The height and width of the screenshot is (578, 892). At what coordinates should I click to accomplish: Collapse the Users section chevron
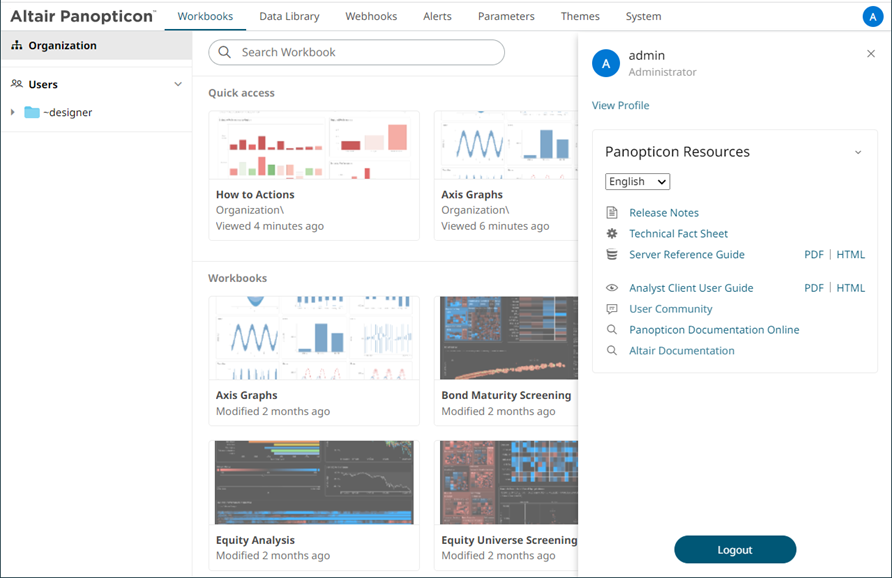[x=178, y=84]
